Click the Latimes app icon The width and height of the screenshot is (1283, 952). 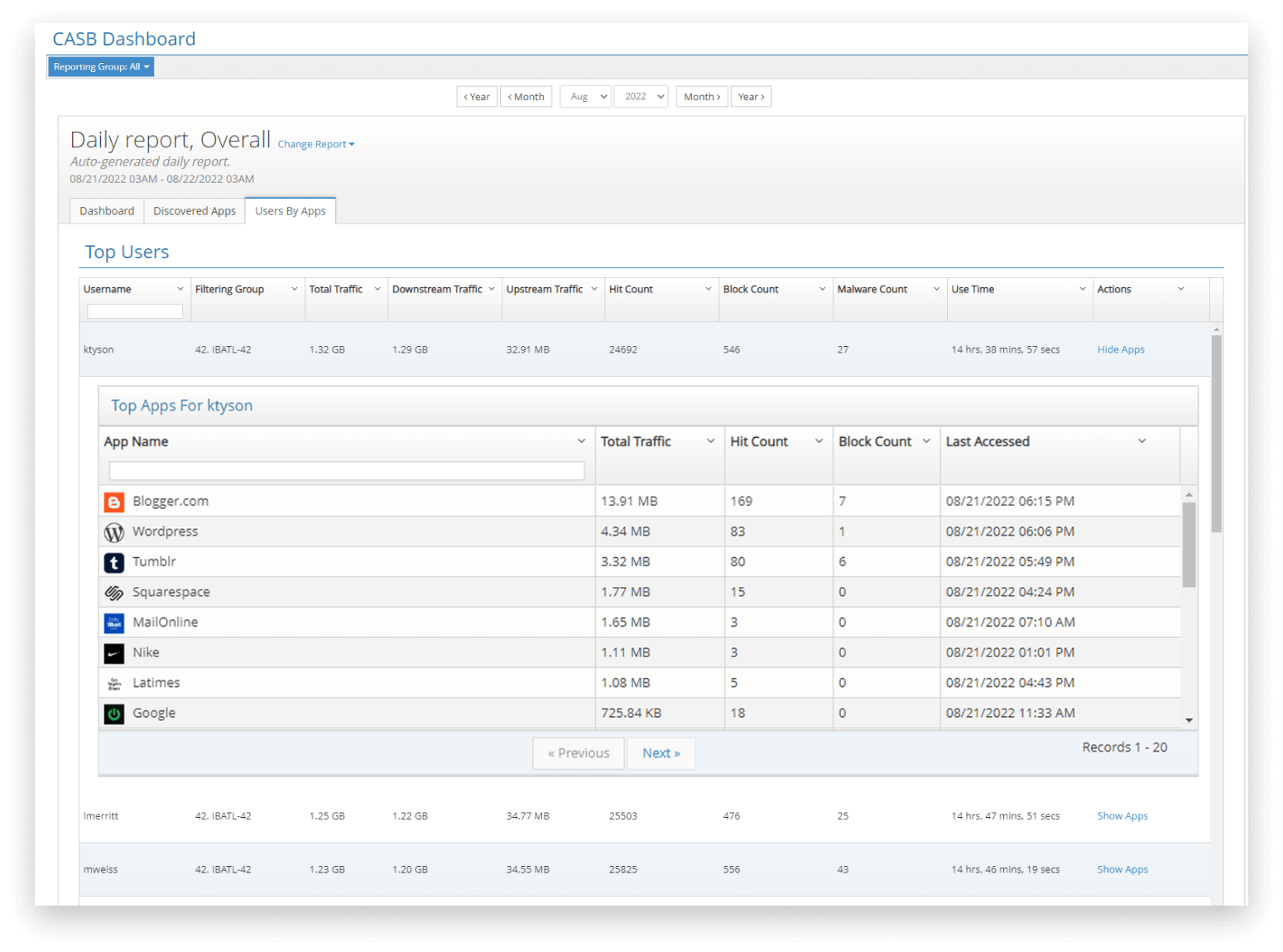[x=114, y=684]
